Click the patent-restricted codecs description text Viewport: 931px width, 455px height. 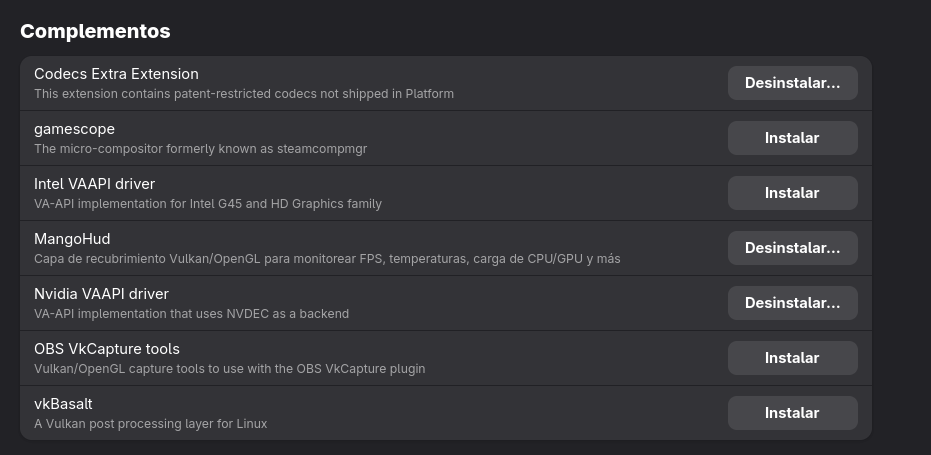[244, 94]
